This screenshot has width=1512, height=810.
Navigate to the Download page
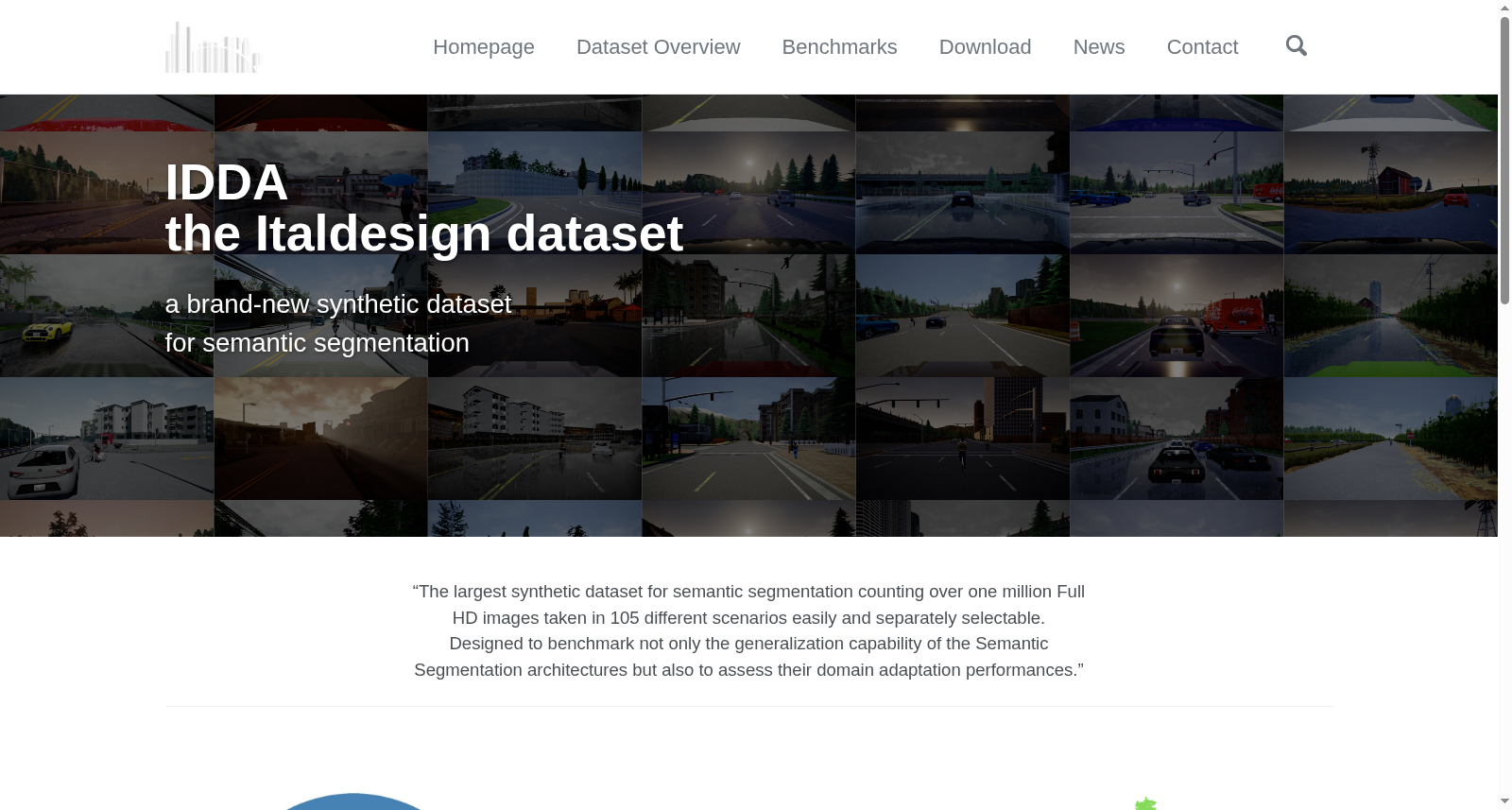point(985,47)
